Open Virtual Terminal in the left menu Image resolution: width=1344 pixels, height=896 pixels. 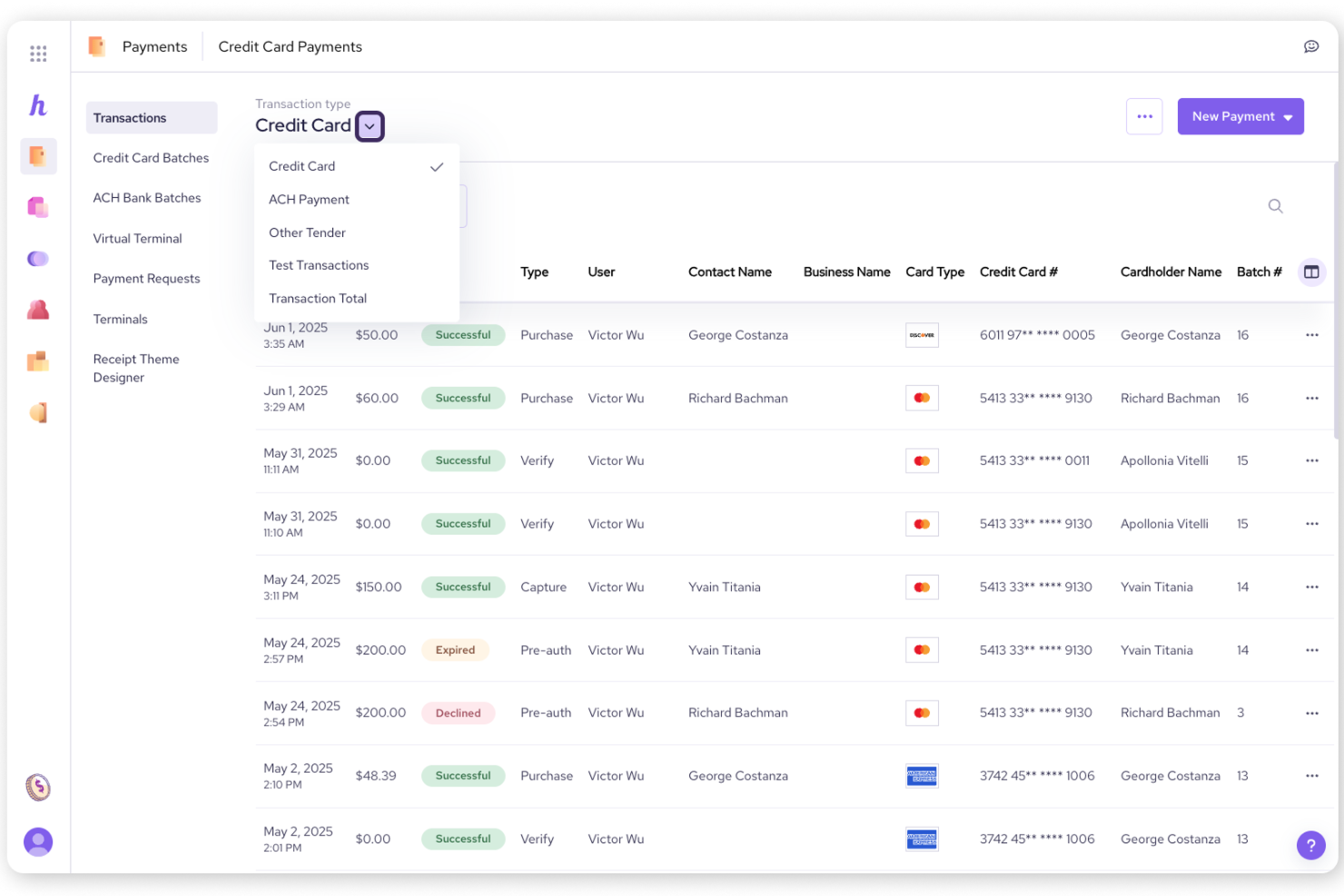pos(137,238)
